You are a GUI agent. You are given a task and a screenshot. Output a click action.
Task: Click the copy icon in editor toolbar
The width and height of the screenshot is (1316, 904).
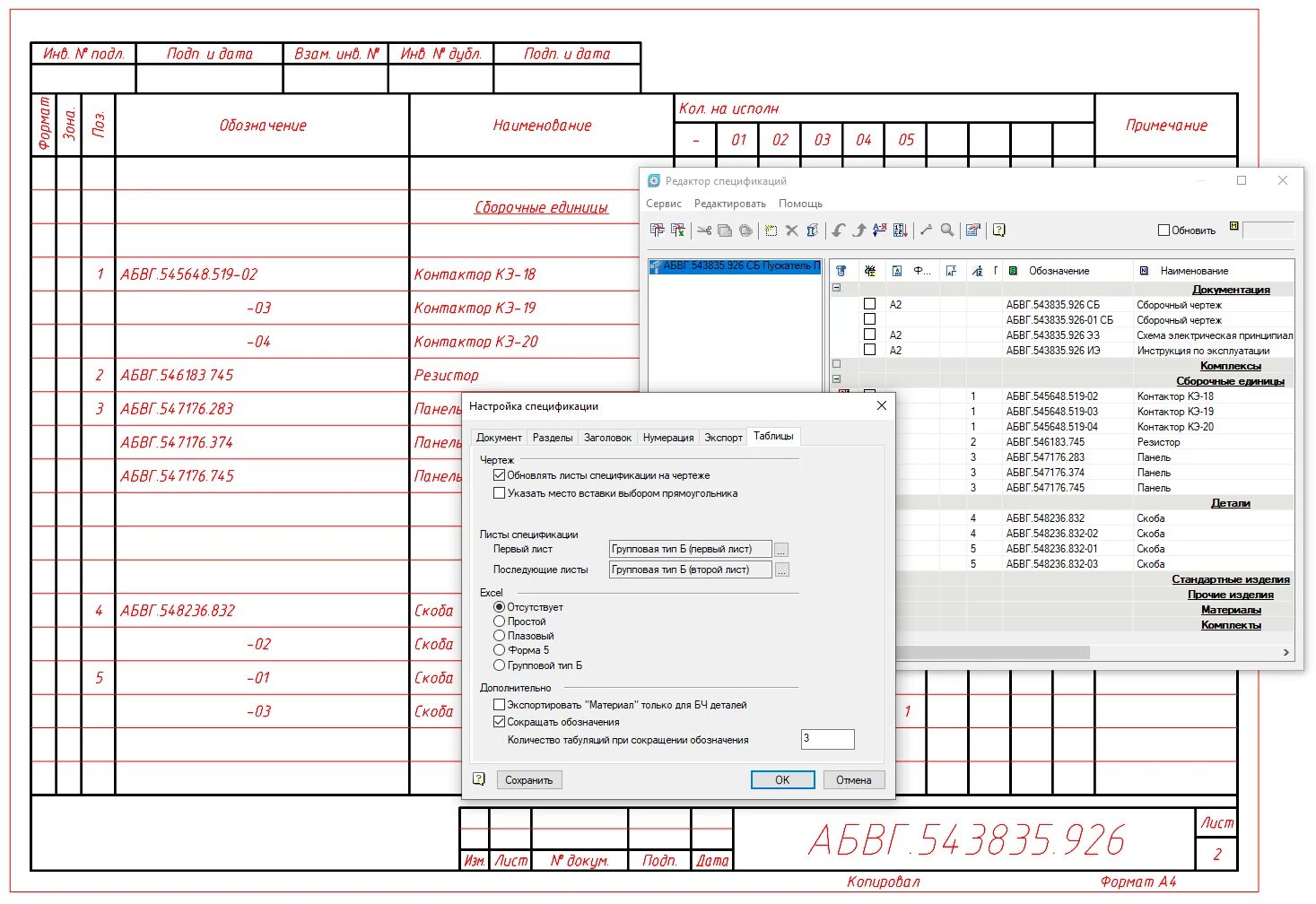point(725,230)
